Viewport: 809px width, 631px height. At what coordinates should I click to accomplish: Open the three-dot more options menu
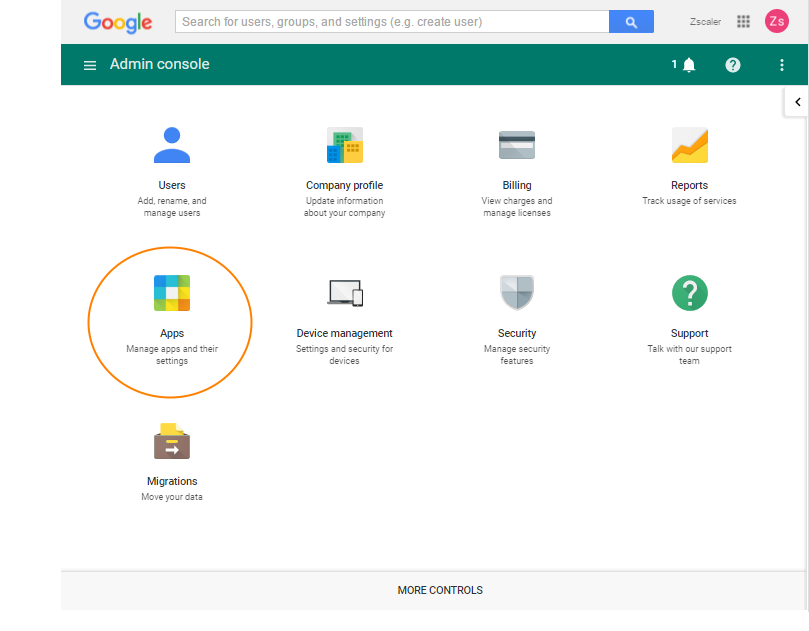coord(782,65)
